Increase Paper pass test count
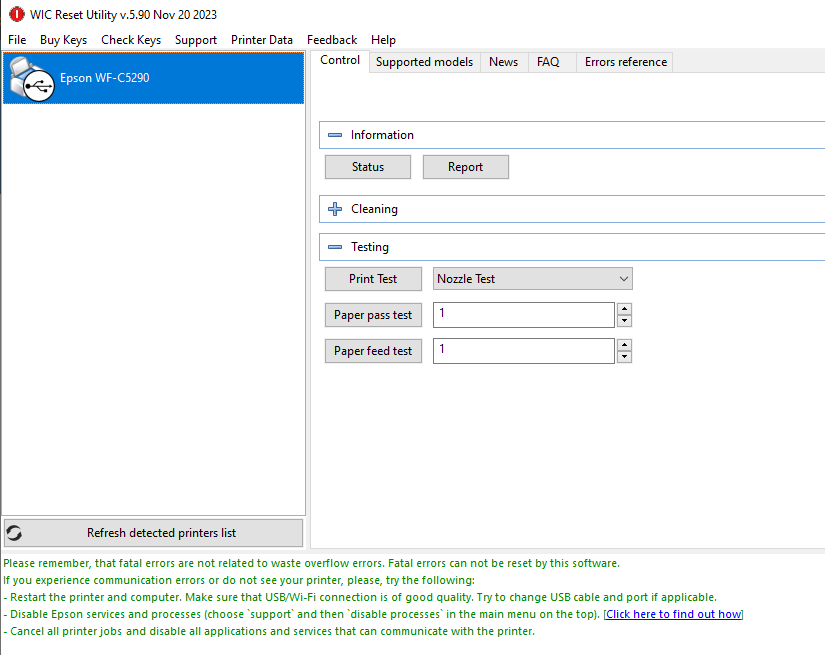The image size is (825, 655). [624, 309]
